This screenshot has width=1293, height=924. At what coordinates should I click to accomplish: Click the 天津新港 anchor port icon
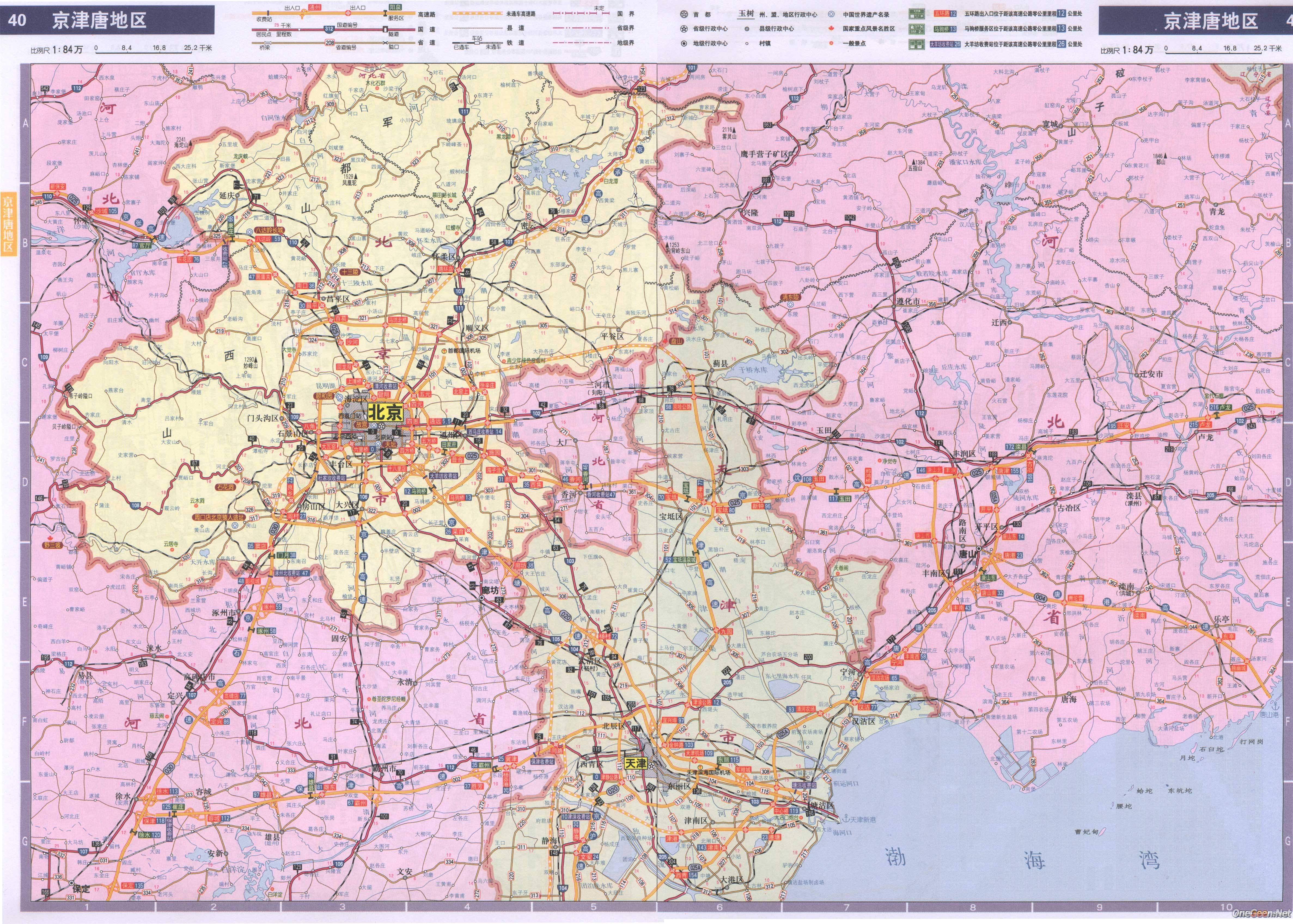845,819
